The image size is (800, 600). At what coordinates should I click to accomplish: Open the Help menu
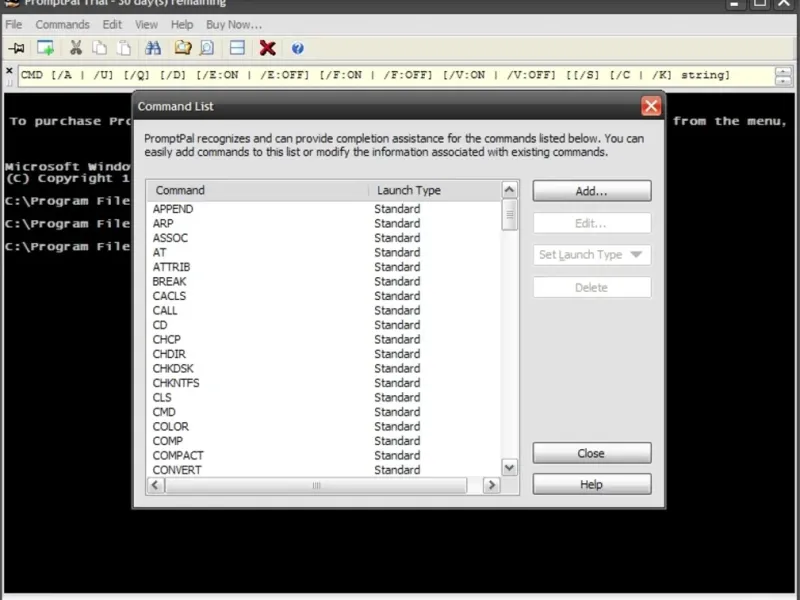(x=182, y=24)
